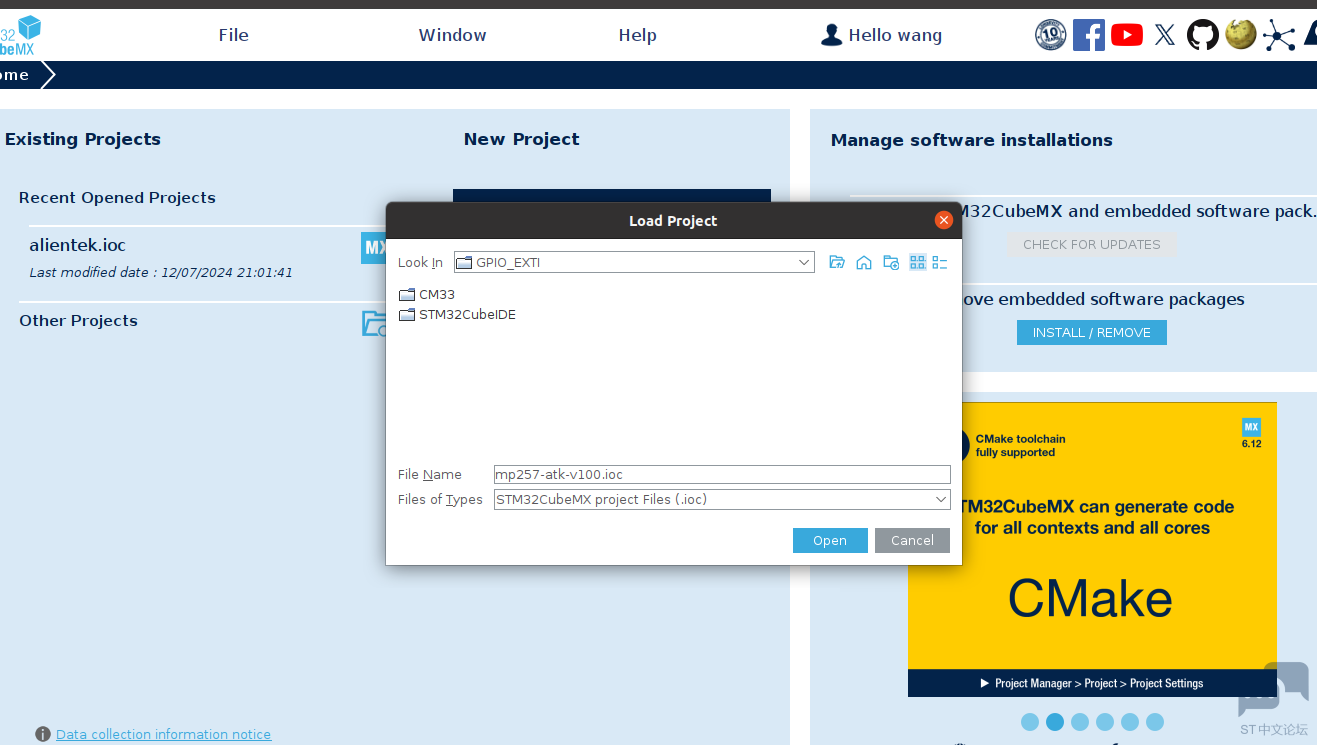
Task: Switch file view to details list mode
Action: pos(940,262)
